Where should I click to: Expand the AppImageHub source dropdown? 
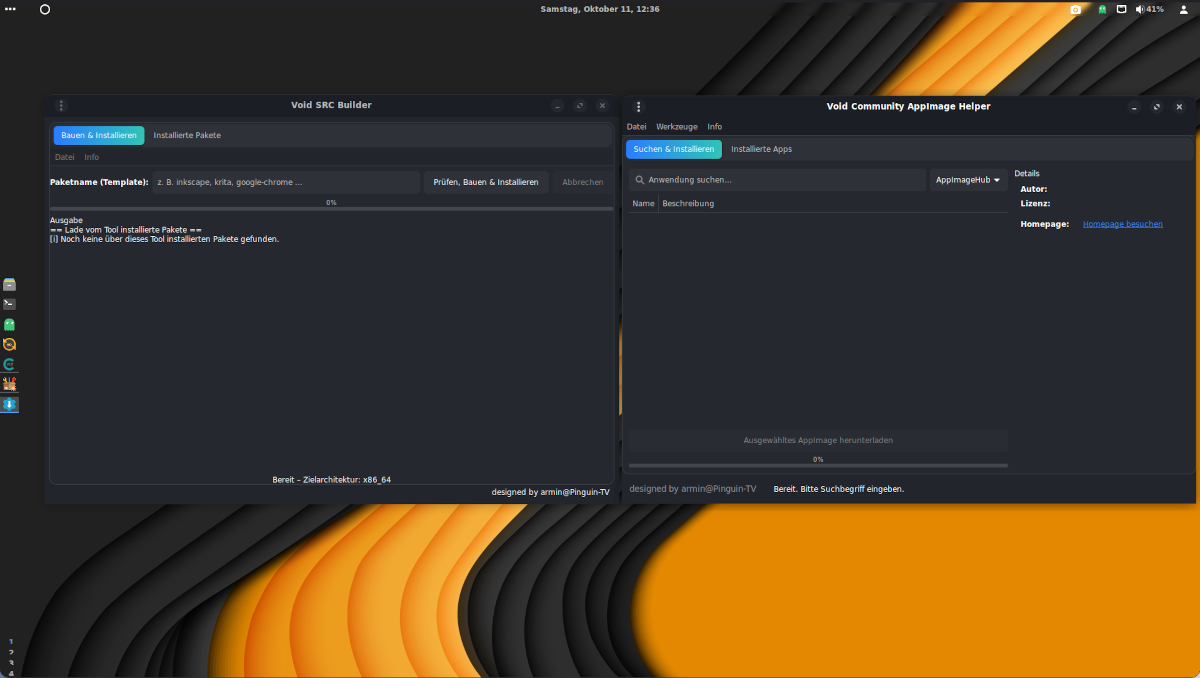click(968, 180)
